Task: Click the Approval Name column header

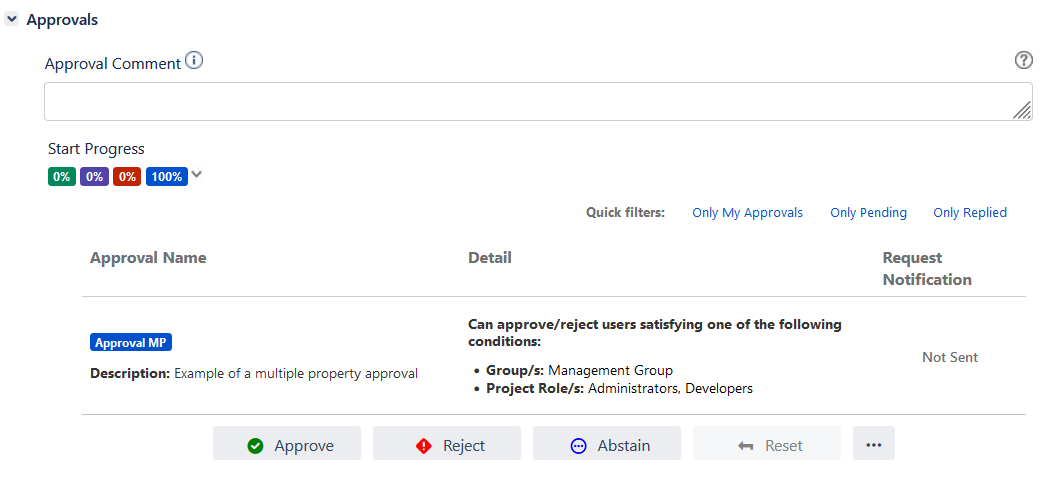Action: pos(148,258)
